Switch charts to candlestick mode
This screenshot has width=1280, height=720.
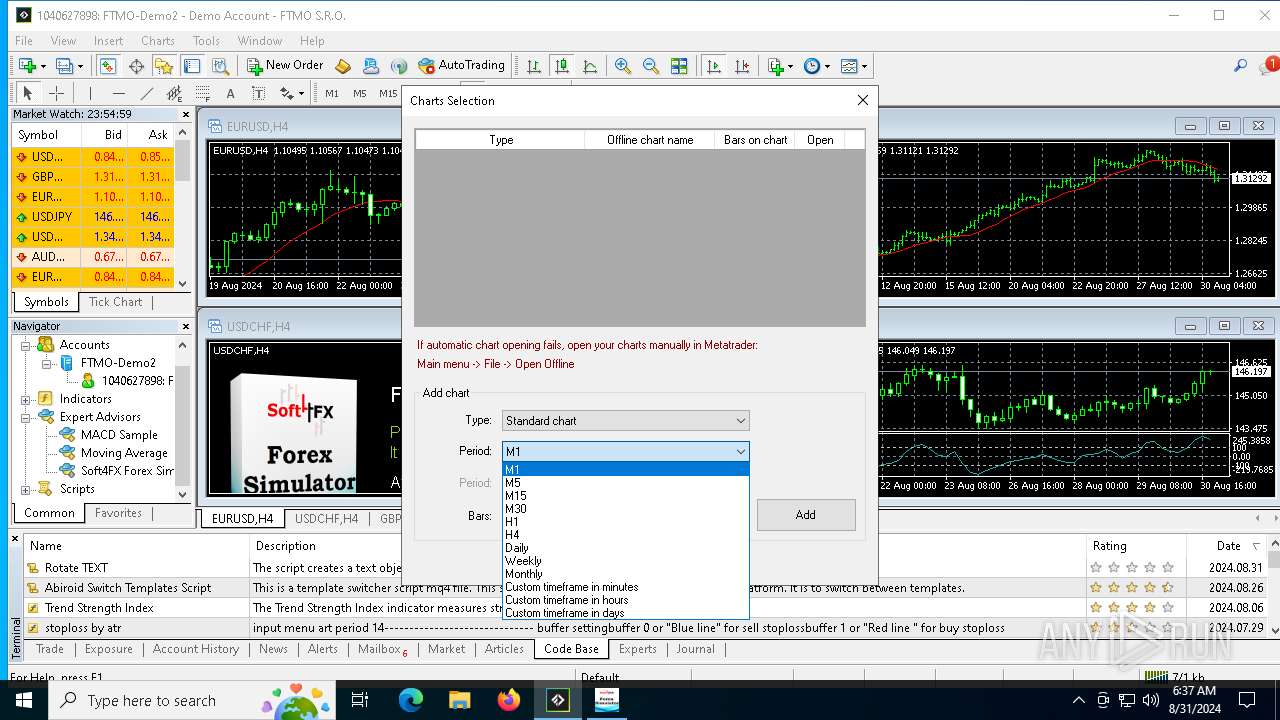(562, 66)
